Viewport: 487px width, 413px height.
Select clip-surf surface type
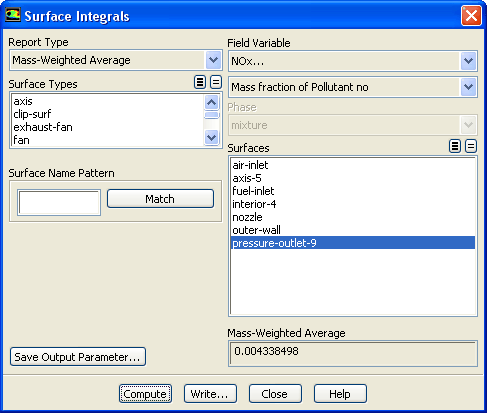point(32,114)
